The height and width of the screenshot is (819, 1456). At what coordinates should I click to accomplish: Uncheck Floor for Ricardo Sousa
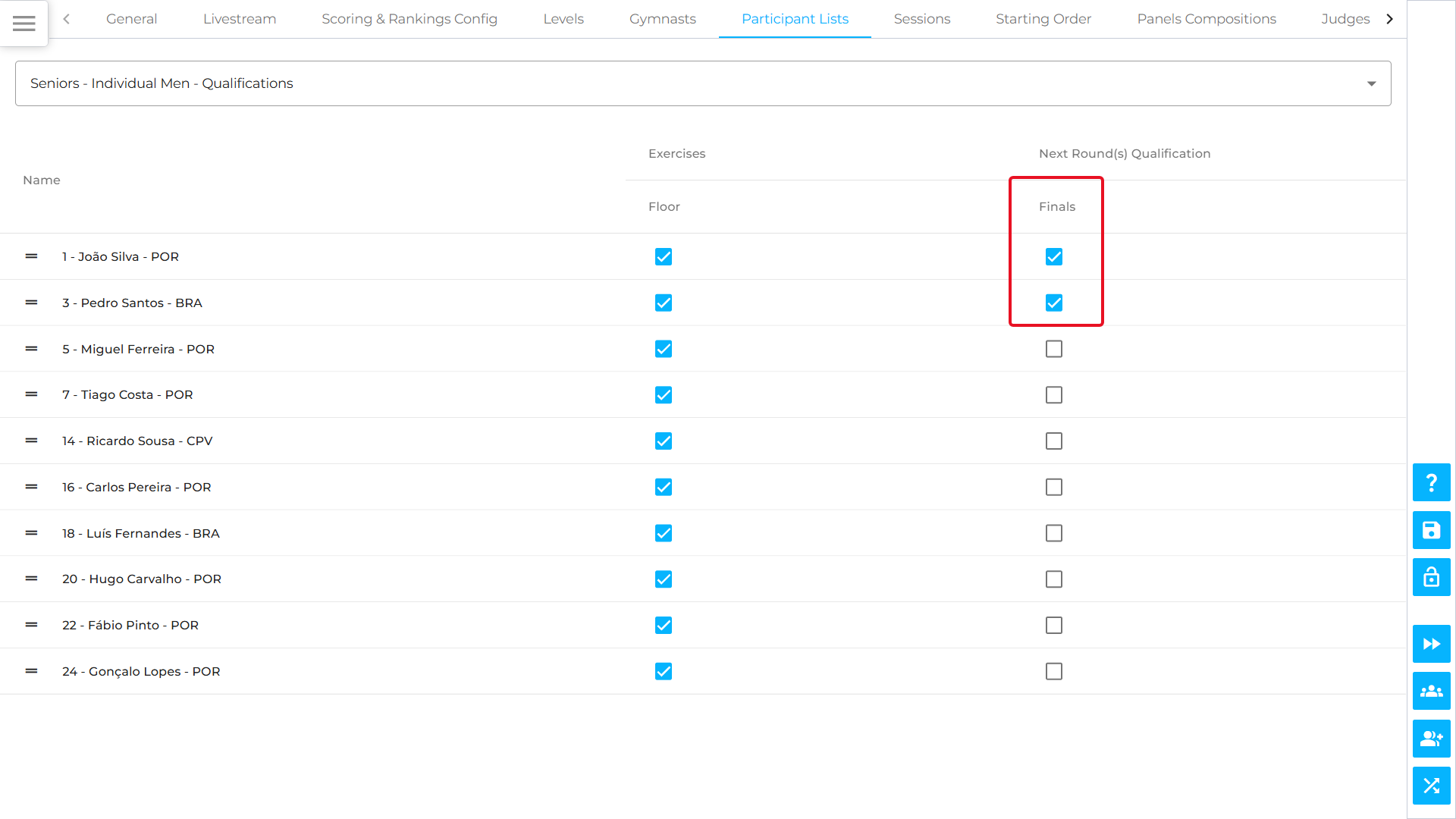pos(664,441)
